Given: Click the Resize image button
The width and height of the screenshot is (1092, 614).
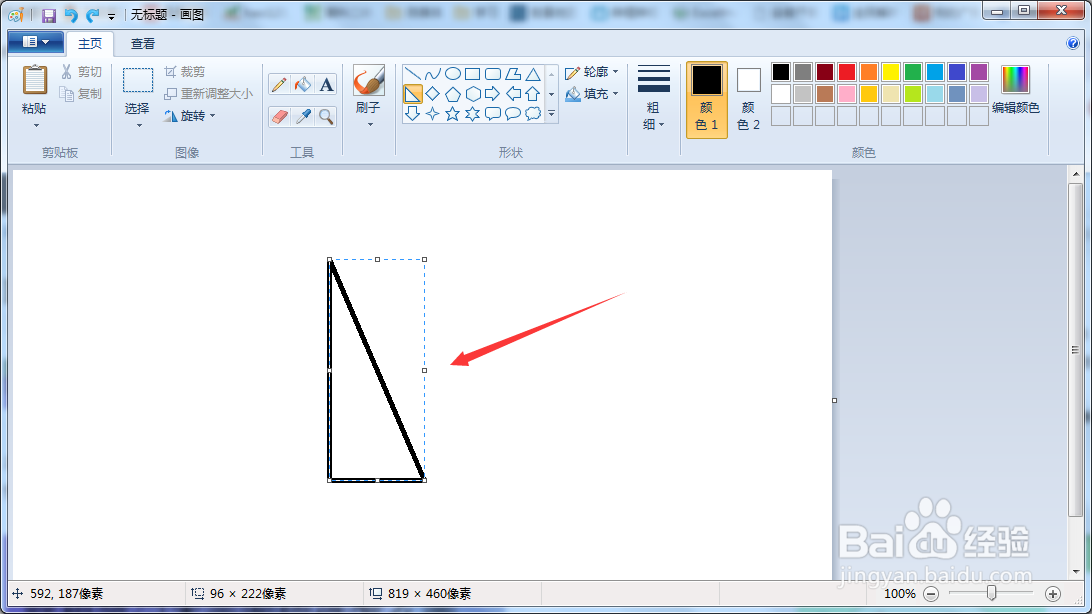Looking at the screenshot, I should [x=208, y=93].
